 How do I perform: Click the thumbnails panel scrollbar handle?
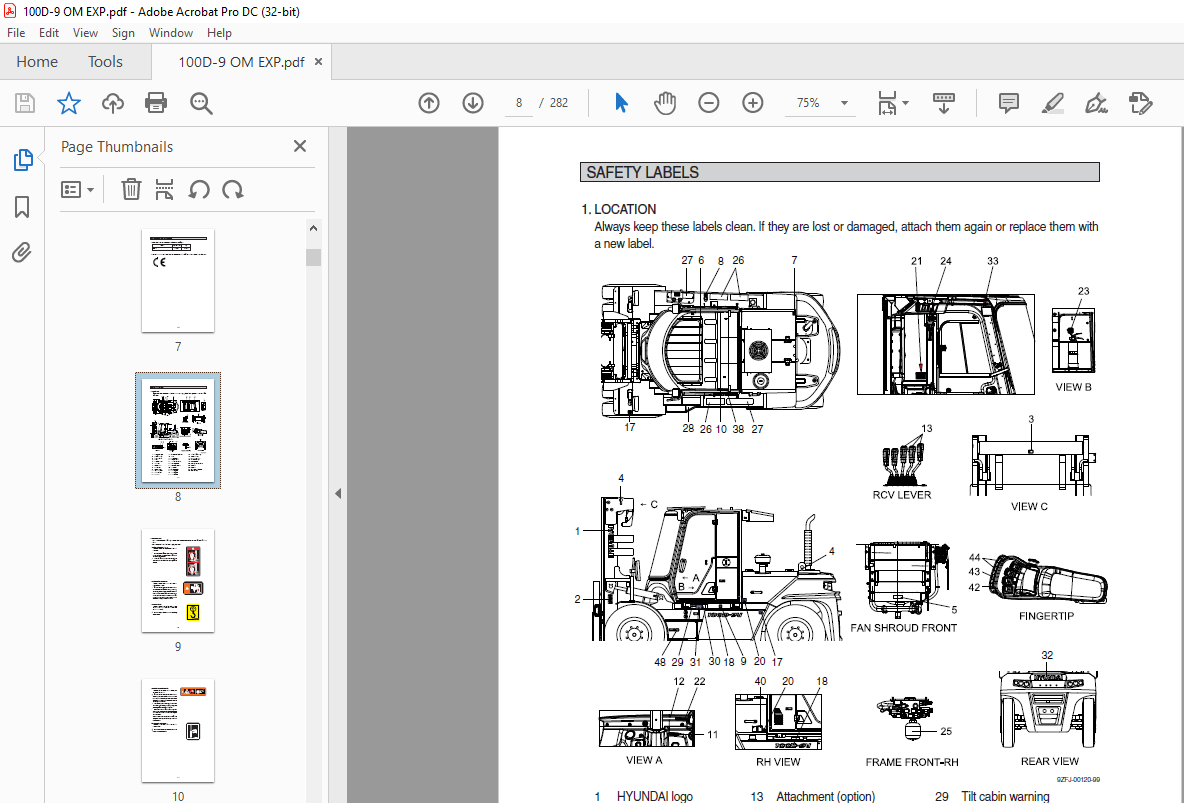click(313, 257)
